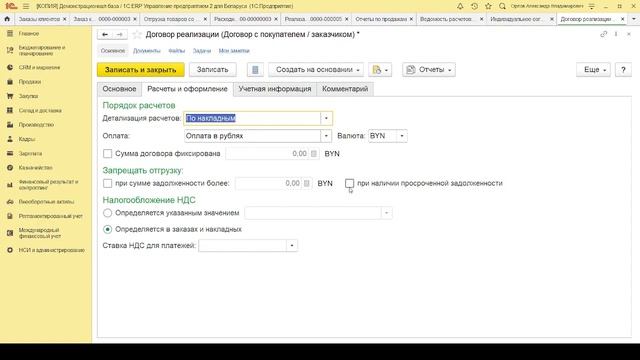
Task: Open the main menu hamburger icon
Action: click(x=26, y=6)
